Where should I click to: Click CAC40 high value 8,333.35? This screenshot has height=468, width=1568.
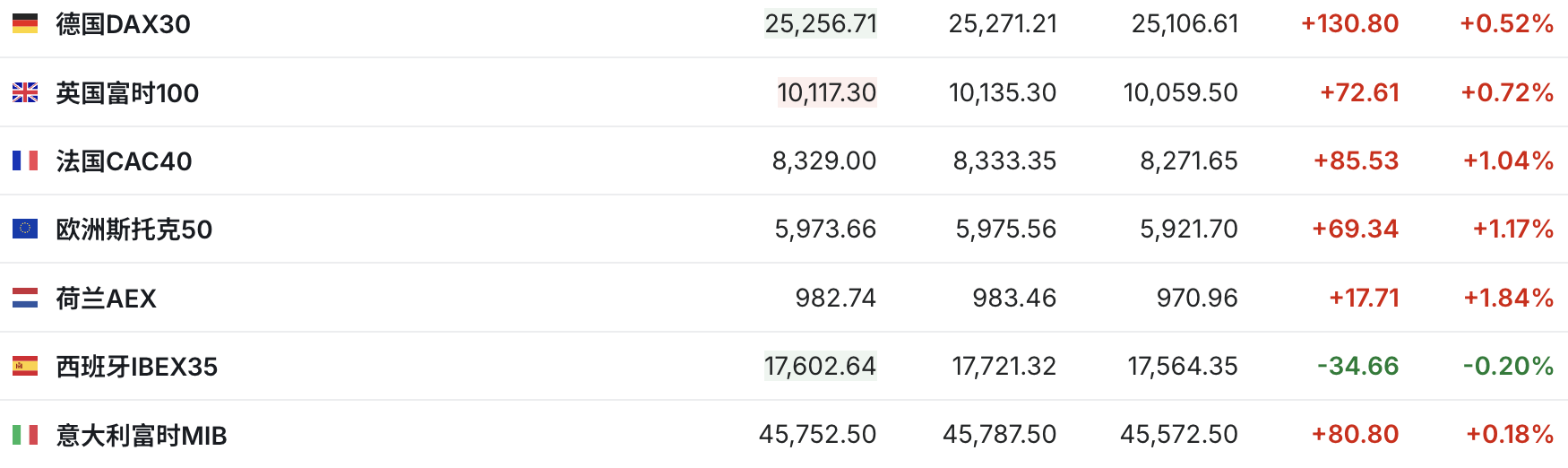1004,160
